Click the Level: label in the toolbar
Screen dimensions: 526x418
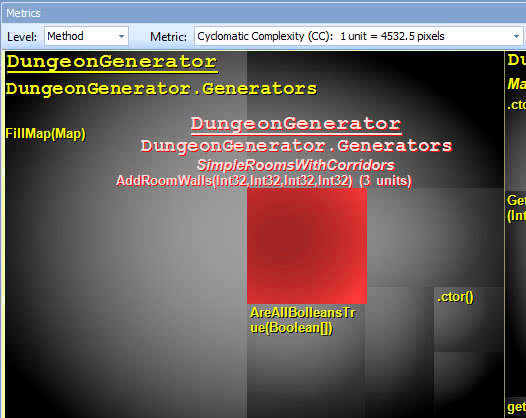22,37
